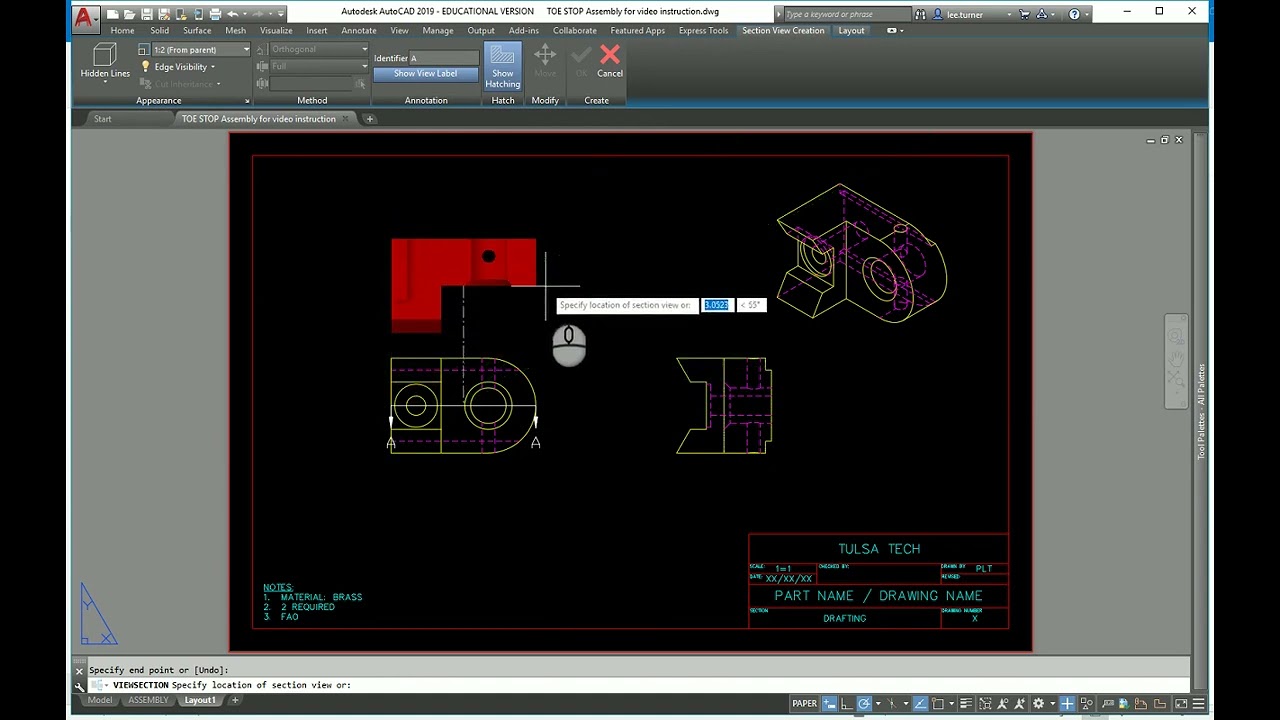Click the Autodesk A360 triangle icon
Screen dimensions: 1280x720
coord(1041,14)
